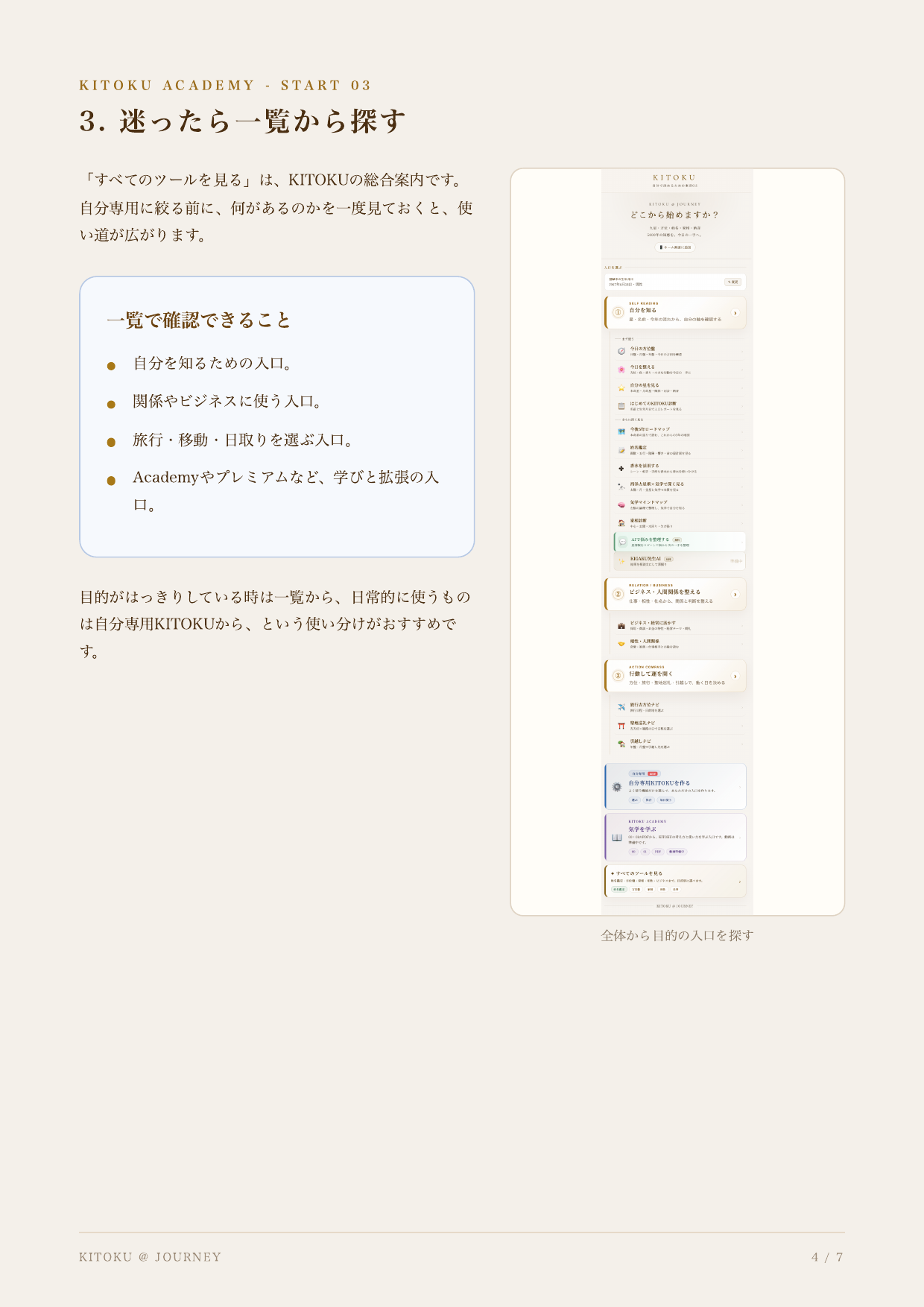Click the gear icon on 自分専用KITOKUを作る card
The height and width of the screenshot is (1307, 924).
pos(617,787)
